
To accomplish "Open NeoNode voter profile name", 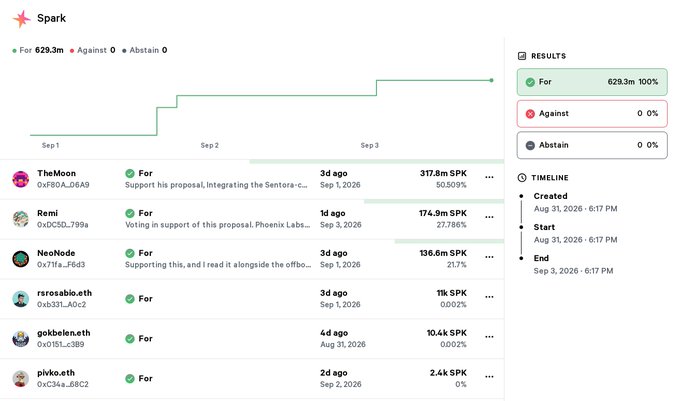I will [56, 253].
